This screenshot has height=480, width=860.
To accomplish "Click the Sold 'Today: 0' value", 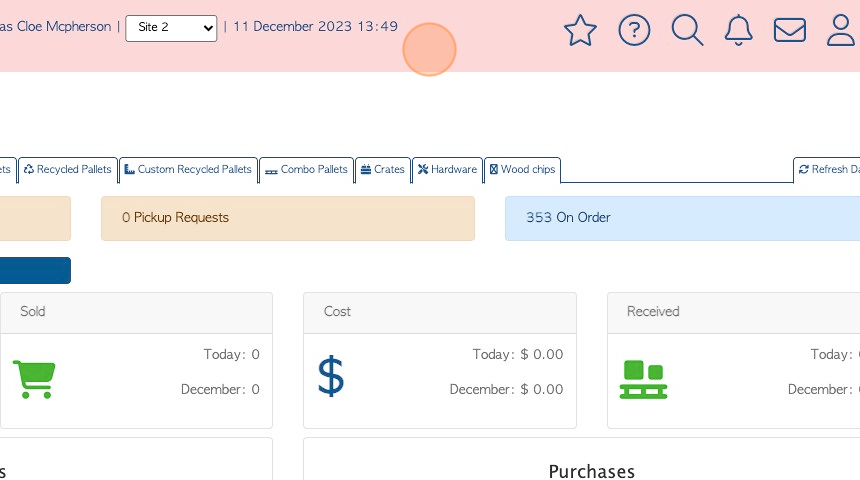I will point(231,354).
